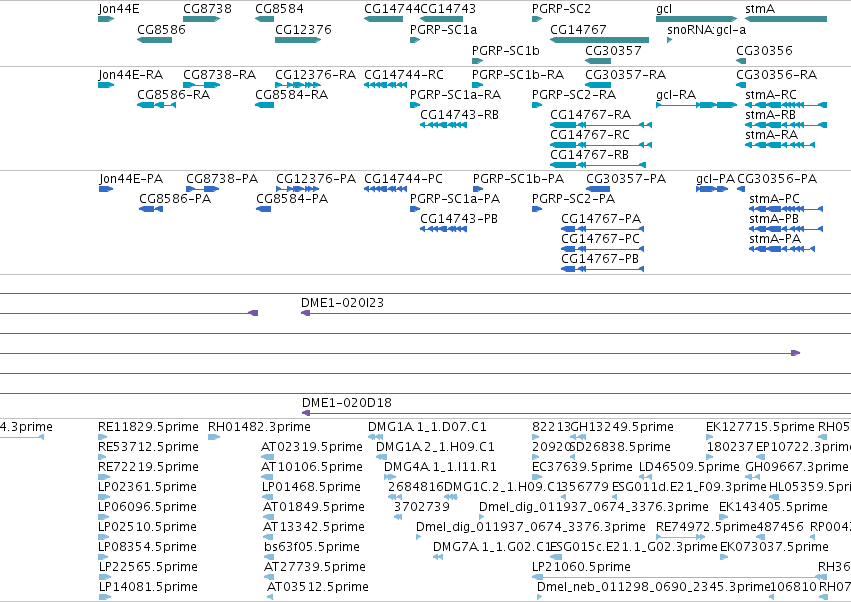Click the CG30356-RA transcript label

[776, 74]
